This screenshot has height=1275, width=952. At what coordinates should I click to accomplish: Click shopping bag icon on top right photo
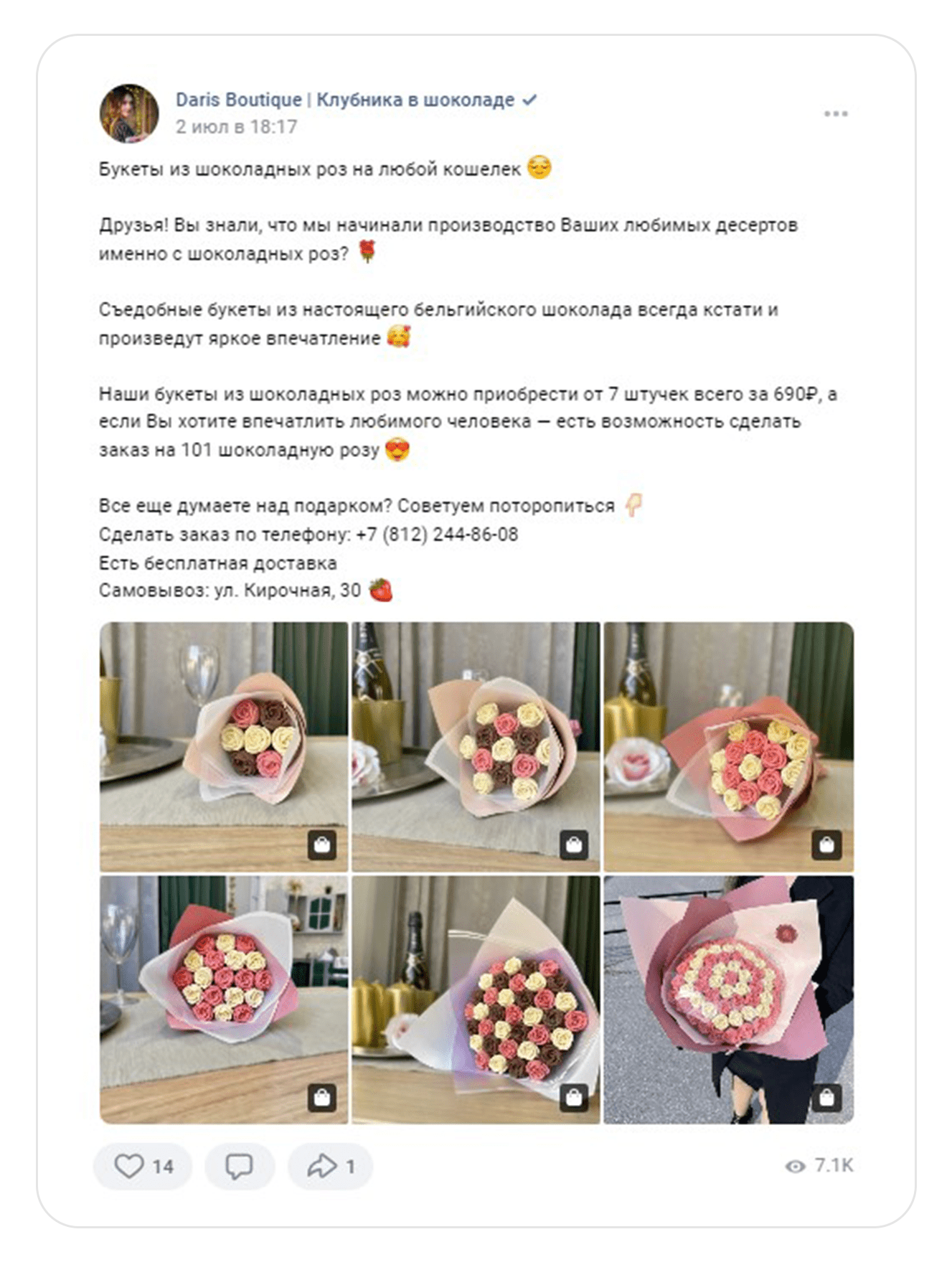pos(826,844)
